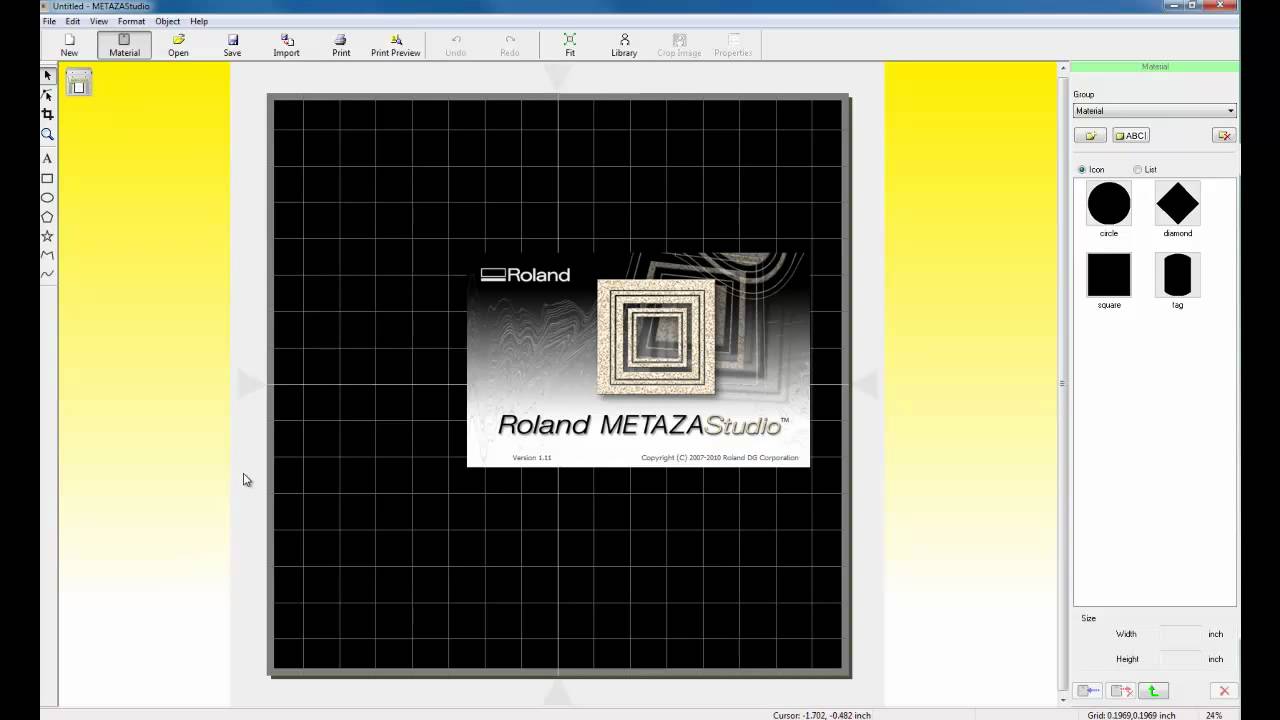Image resolution: width=1280 pixels, height=720 pixels.
Task: Open the View menu
Action: 99,21
